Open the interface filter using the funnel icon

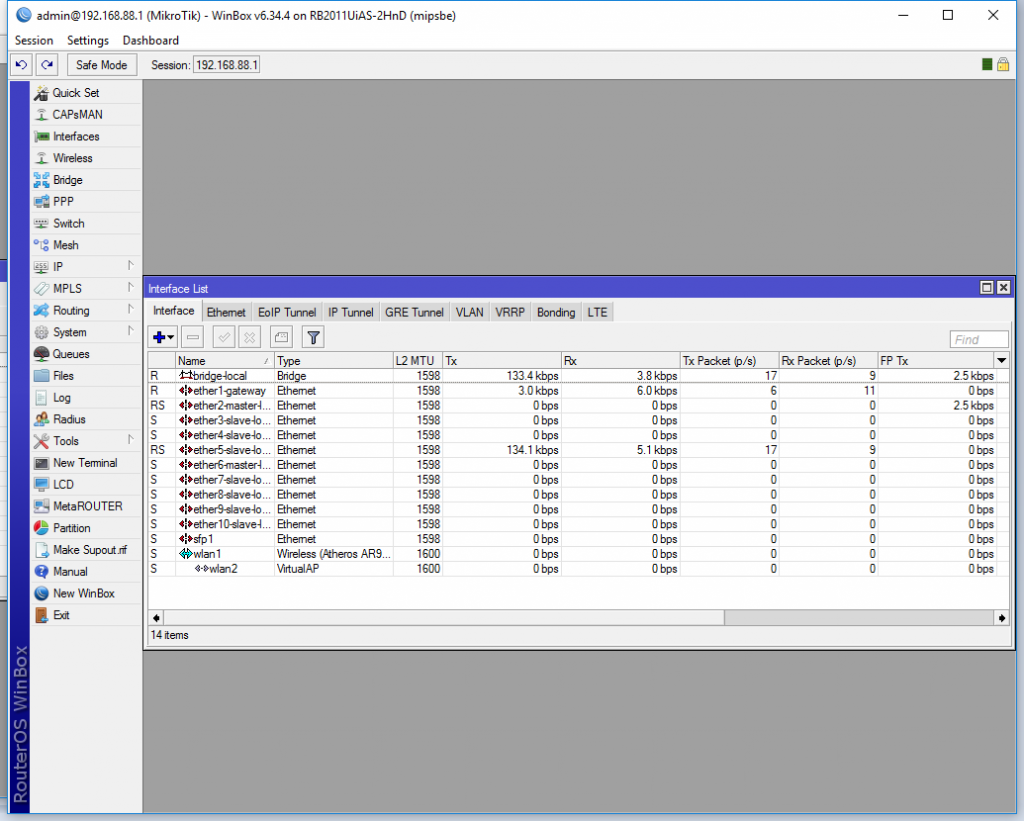coord(313,337)
